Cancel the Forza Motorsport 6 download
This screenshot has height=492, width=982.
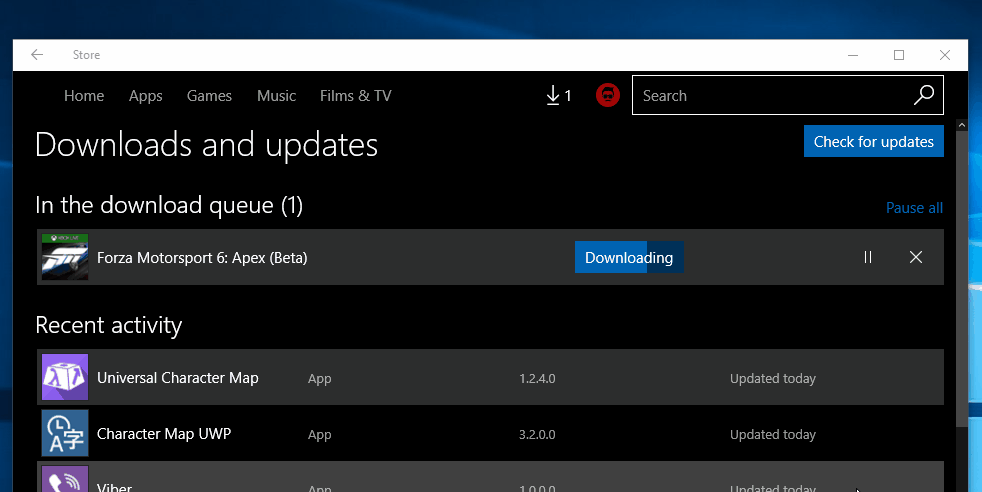coord(916,257)
